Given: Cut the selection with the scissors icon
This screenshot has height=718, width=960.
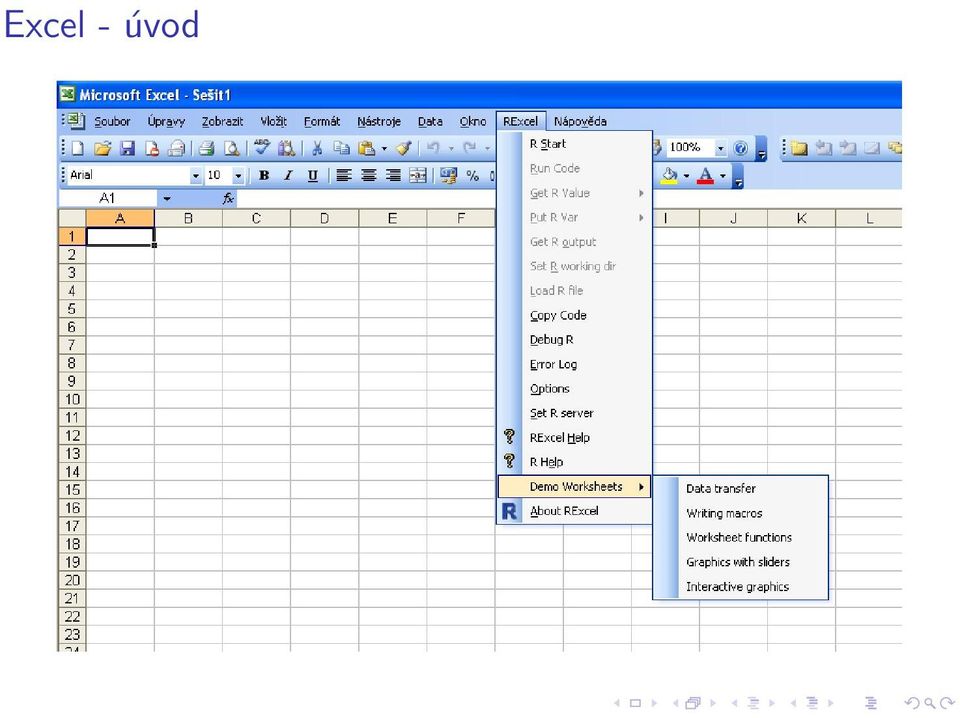Looking at the screenshot, I should [317, 148].
